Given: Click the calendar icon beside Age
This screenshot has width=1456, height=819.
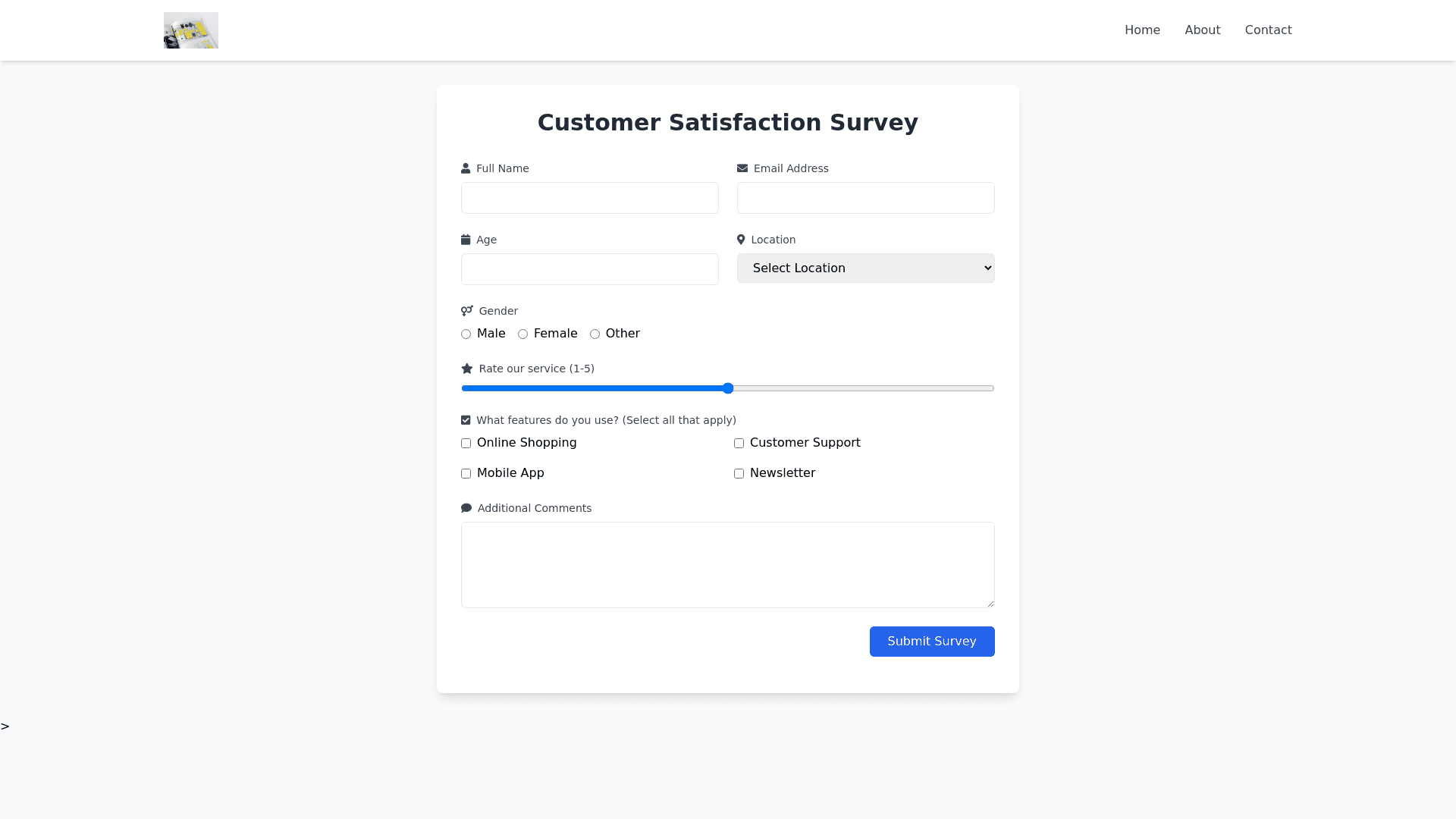Looking at the screenshot, I should click(466, 240).
